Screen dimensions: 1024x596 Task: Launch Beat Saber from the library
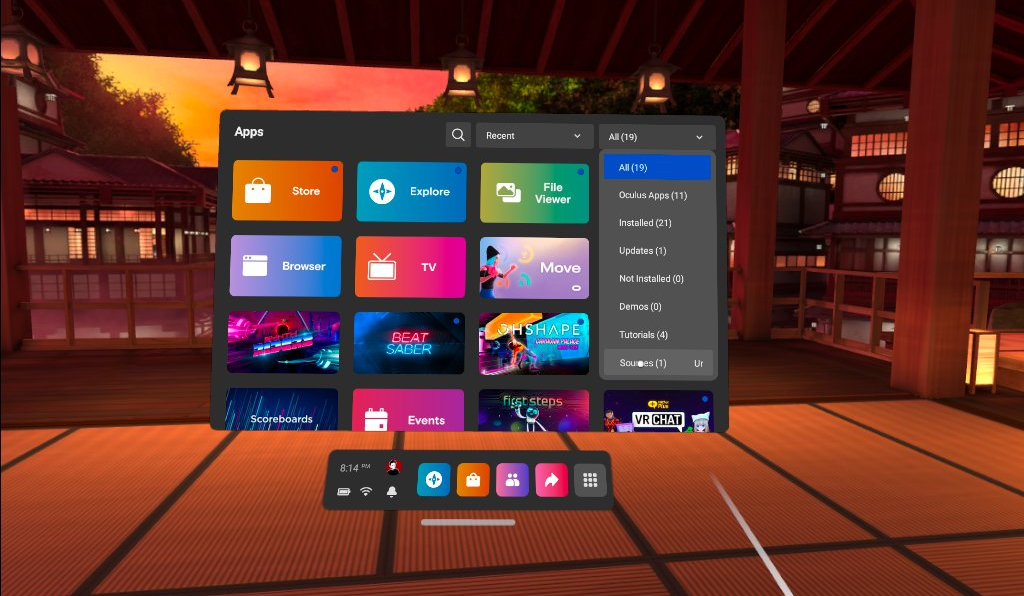pos(408,342)
